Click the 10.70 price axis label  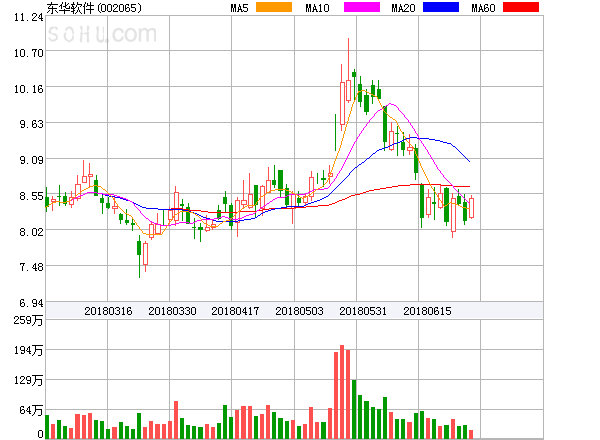click(x=29, y=53)
